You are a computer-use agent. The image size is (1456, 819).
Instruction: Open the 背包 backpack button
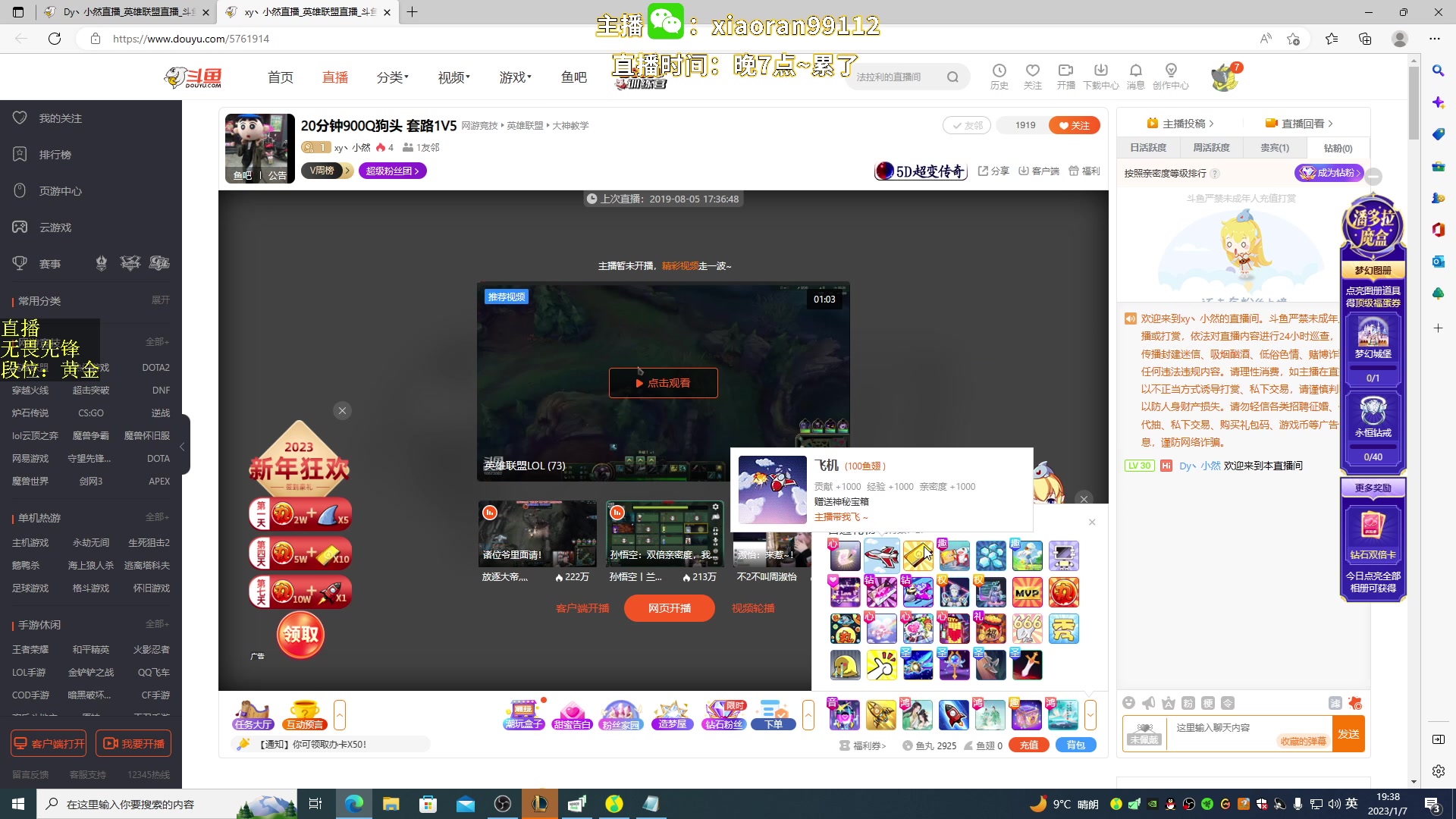1076,745
